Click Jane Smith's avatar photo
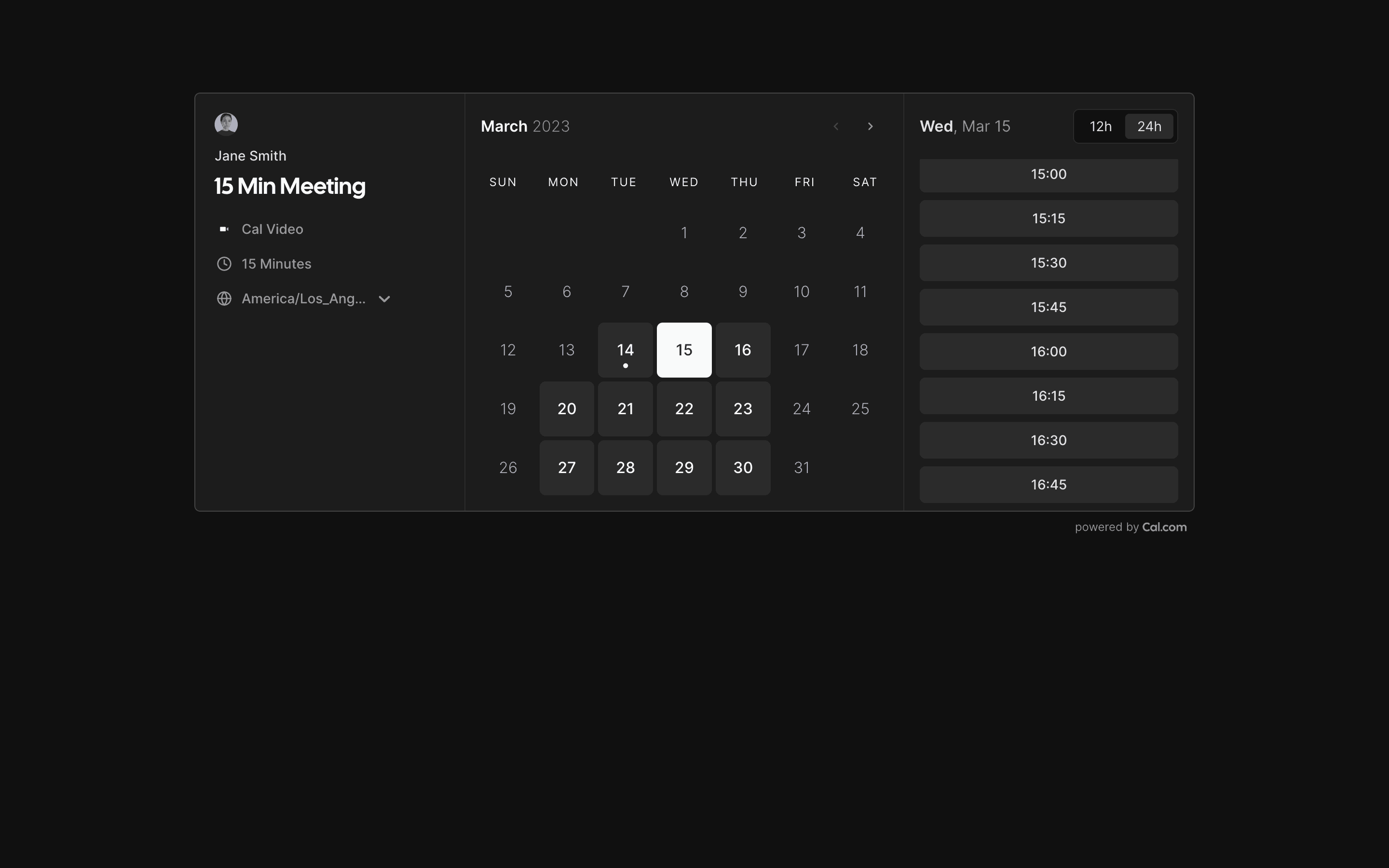 (x=226, y=124)
